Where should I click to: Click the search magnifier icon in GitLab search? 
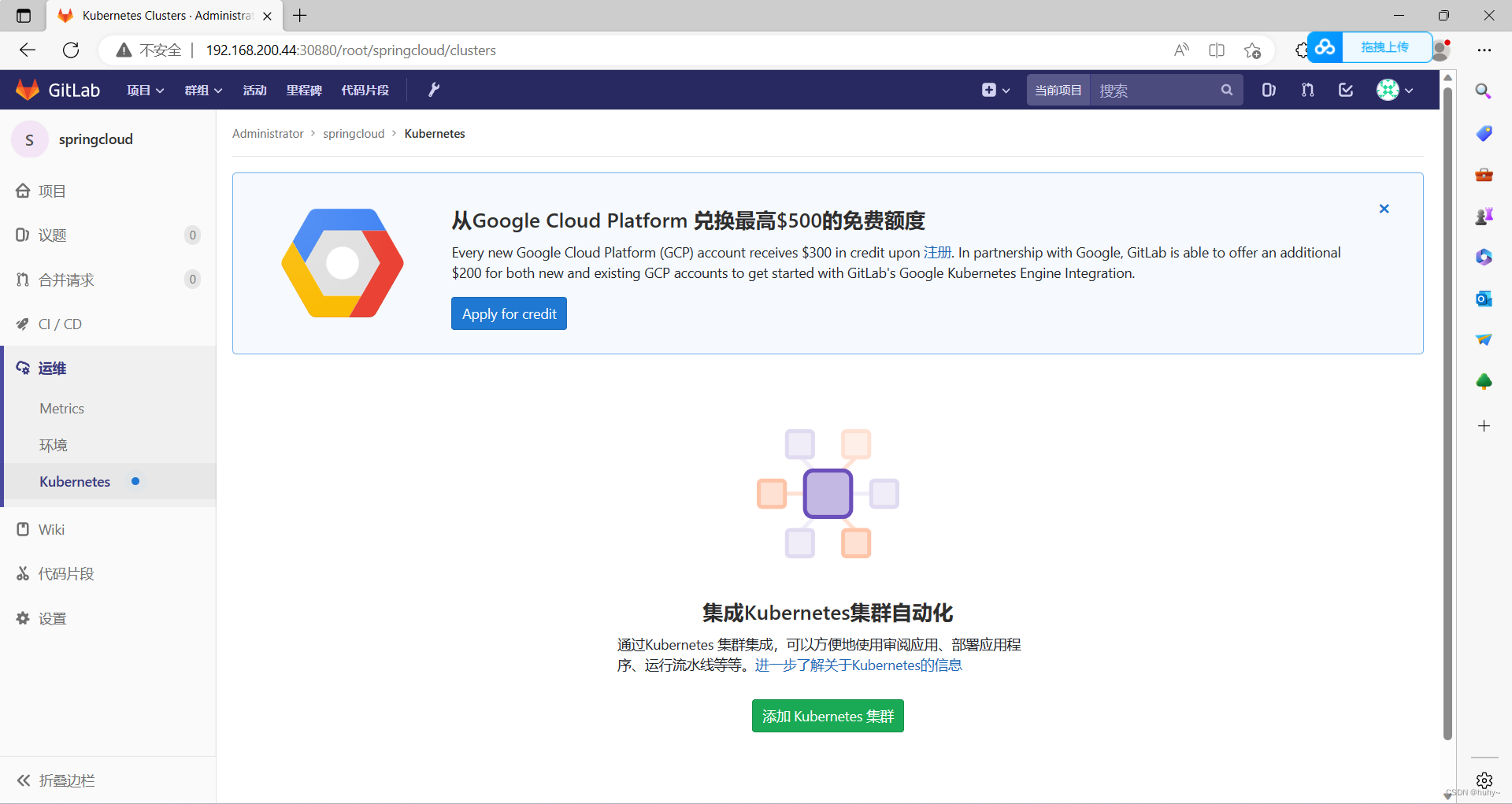(x=1227, y=90)
